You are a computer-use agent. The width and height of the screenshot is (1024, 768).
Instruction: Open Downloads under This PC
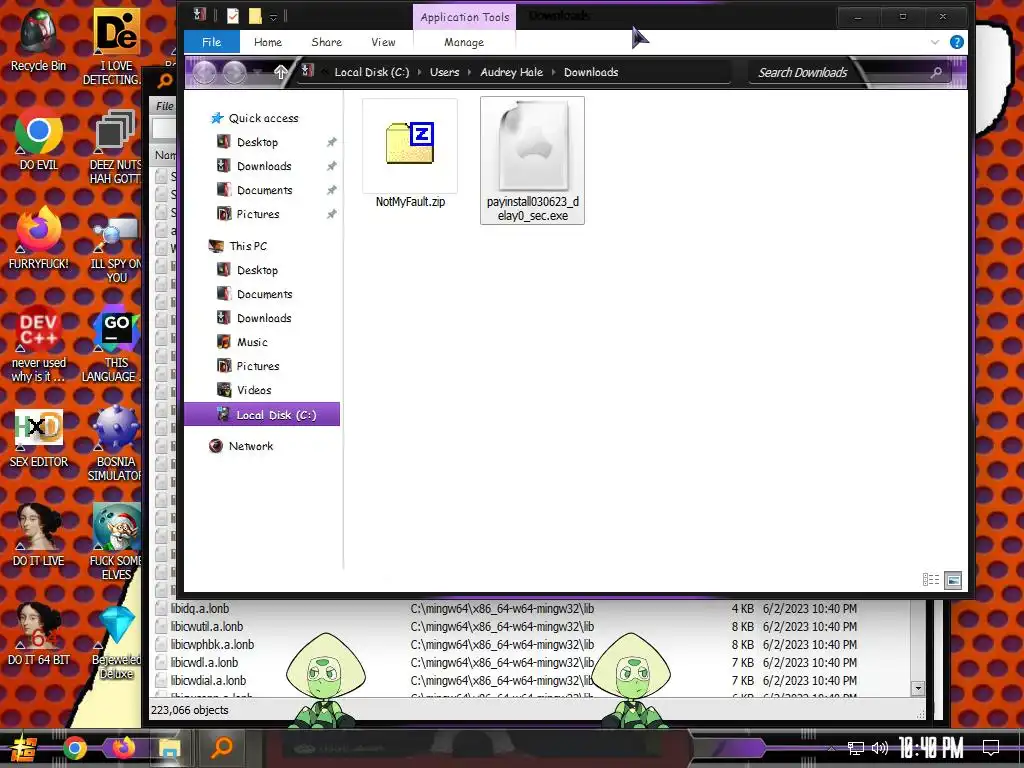point(255,318)
